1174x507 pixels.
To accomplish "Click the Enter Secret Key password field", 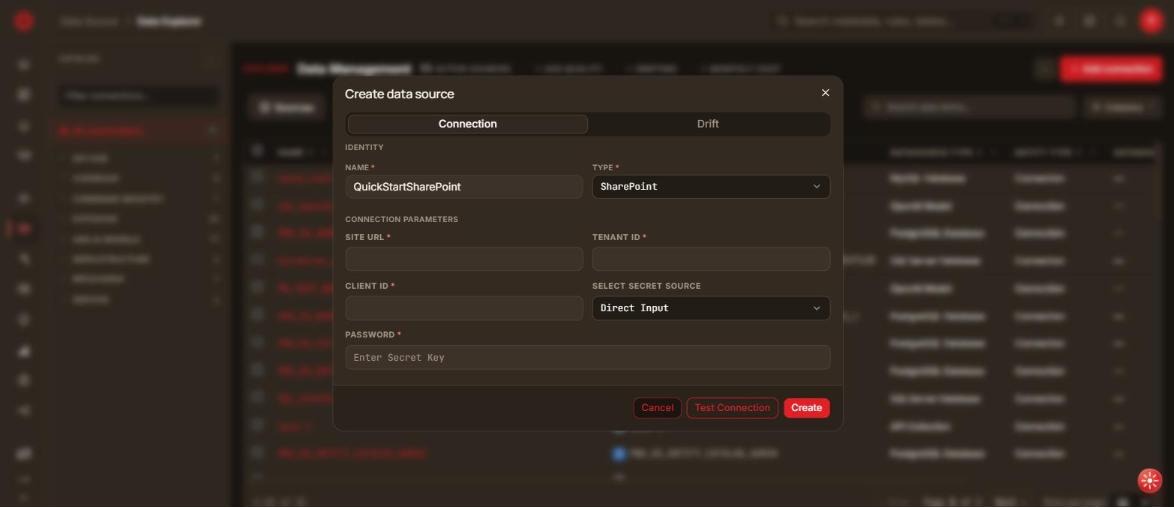I will [587, 357].
